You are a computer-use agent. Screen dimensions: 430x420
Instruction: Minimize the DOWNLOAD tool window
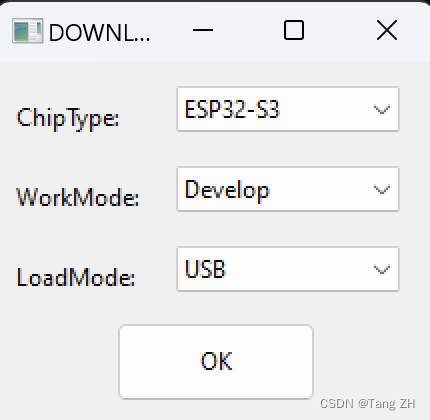203,30
